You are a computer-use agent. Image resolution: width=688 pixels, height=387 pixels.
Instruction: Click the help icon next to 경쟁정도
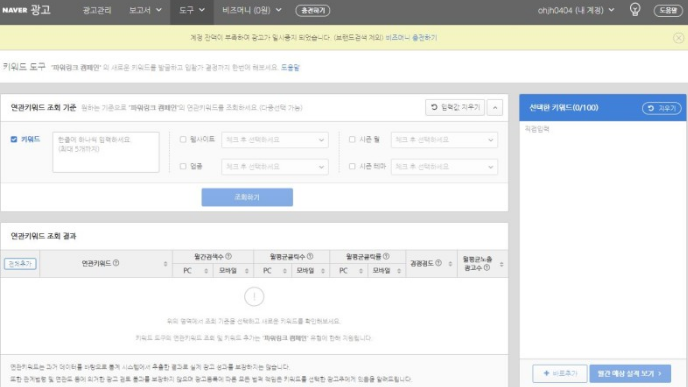438,263
